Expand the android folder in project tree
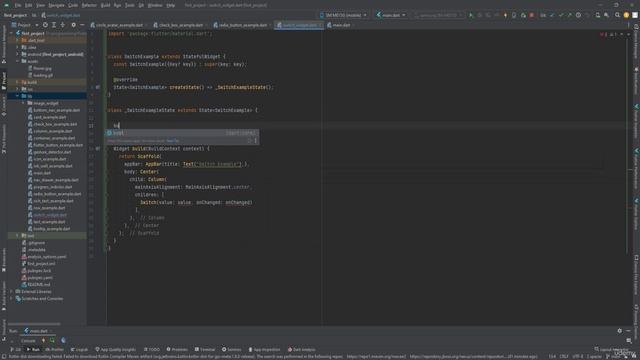Viewport: 640px width, 360px height. click(x=18, y=54)
